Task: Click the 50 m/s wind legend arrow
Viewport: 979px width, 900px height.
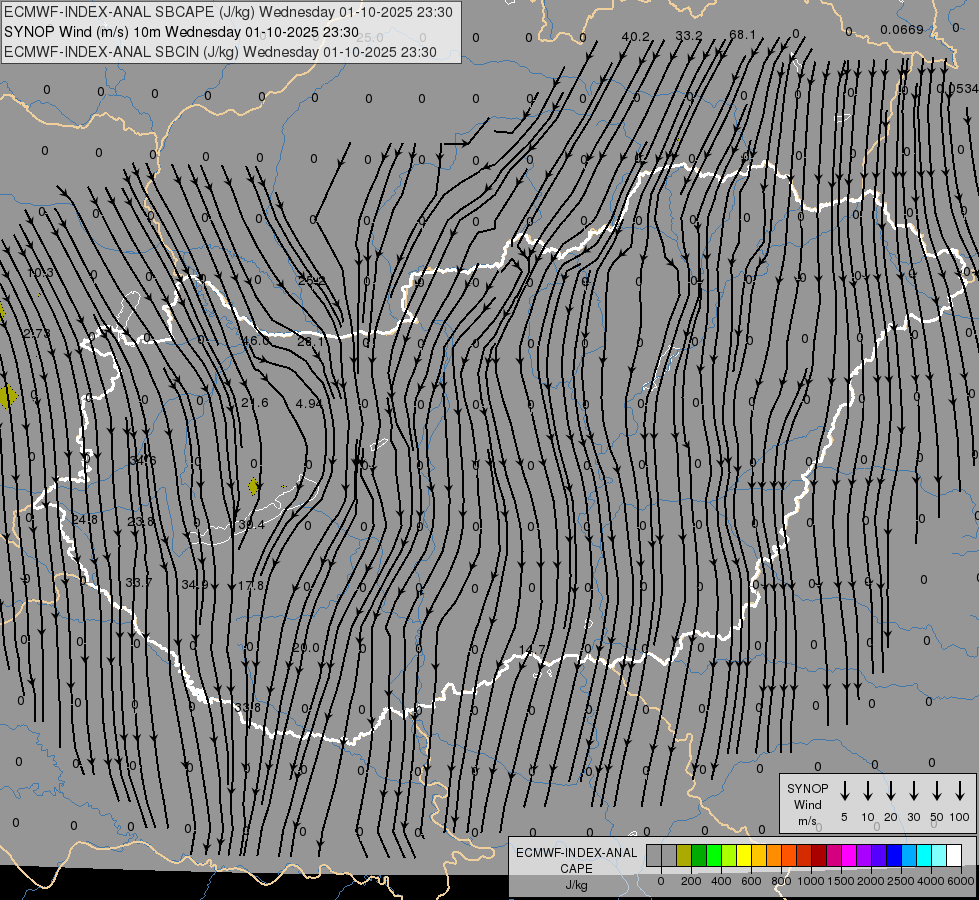Action: [x=937, y=791]
